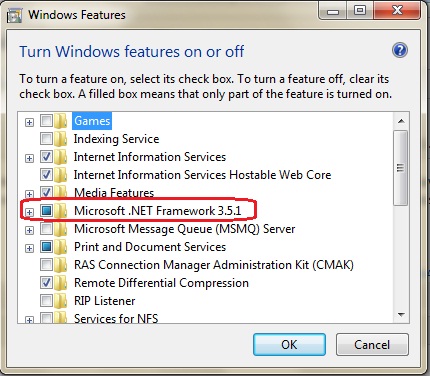Click the scrollbar down arrow
Image resolution: width=430 pixels, height=376 pixels.
tap(401, 314)
